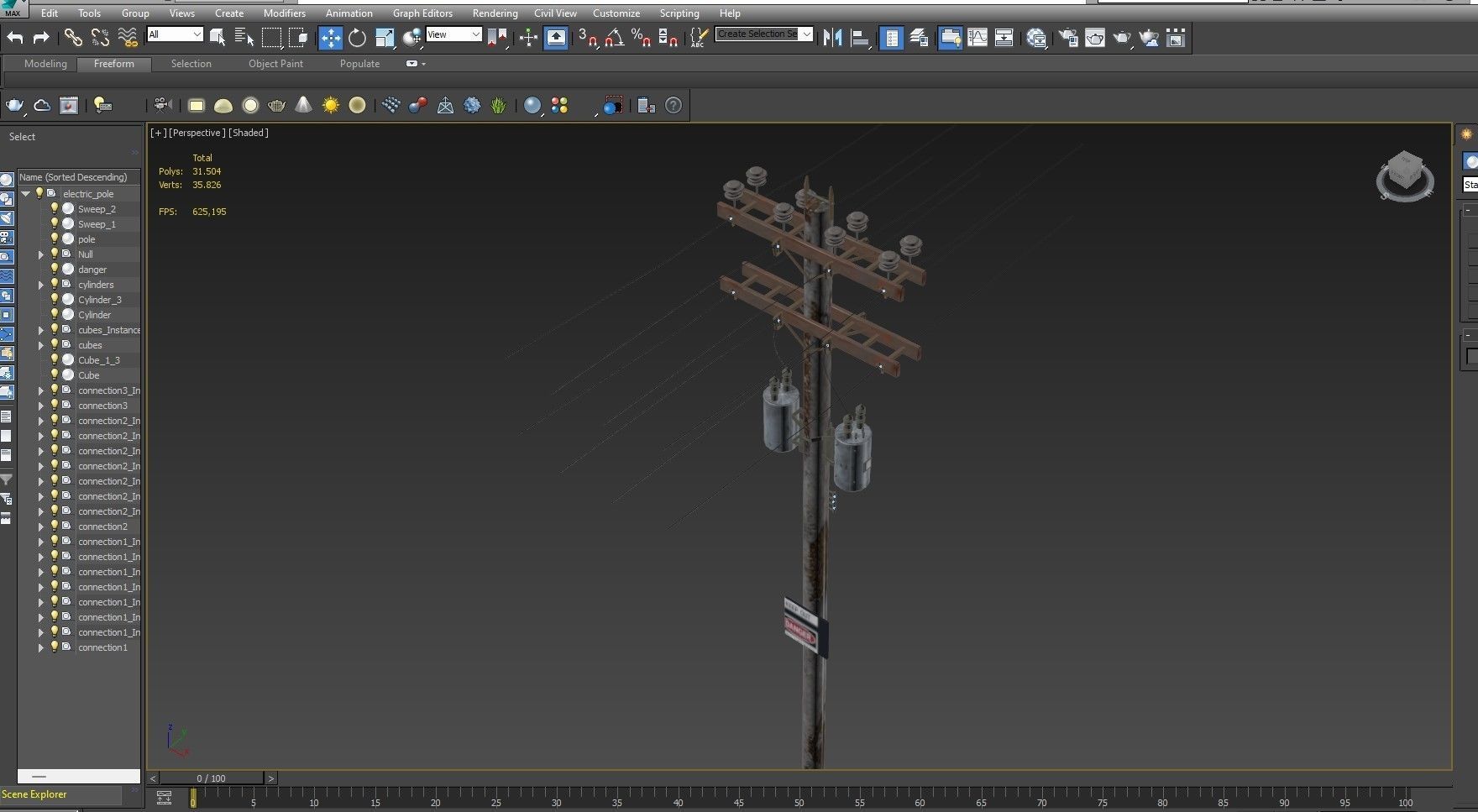Open the selection filter All dropdown

[x=175, y=34]
